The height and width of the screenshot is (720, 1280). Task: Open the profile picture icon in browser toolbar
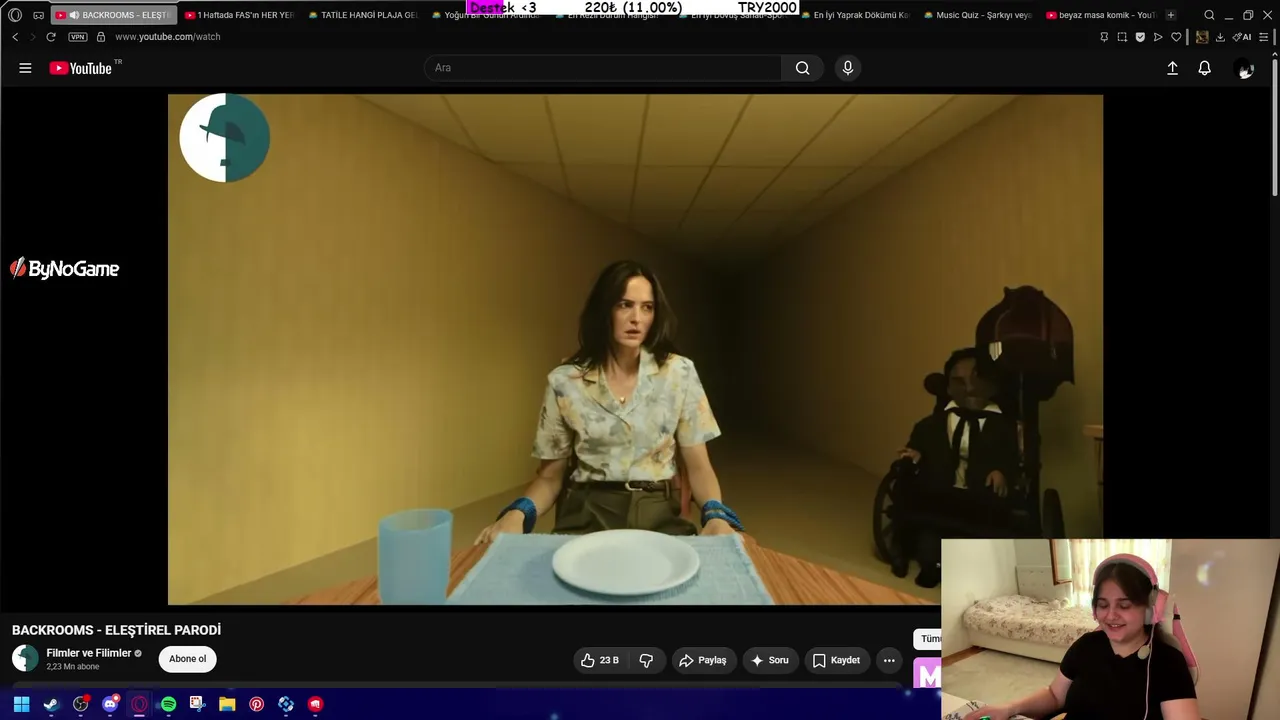click(x=1202, y=37)
